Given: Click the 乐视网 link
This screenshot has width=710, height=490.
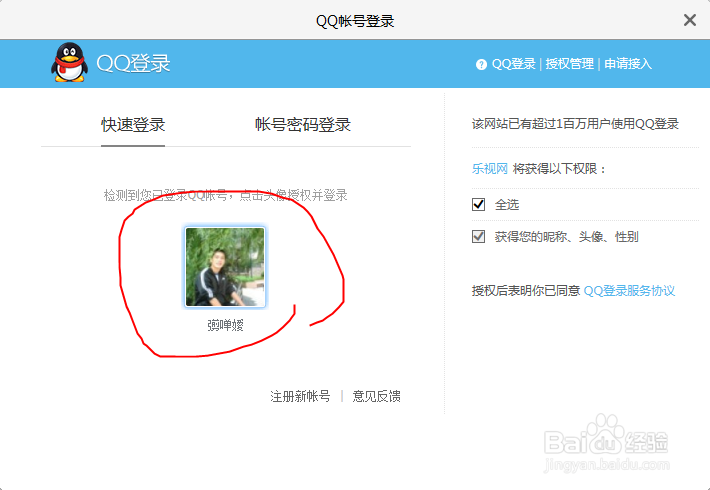Looking at the screenshot, I should click(x=490, y=169).
